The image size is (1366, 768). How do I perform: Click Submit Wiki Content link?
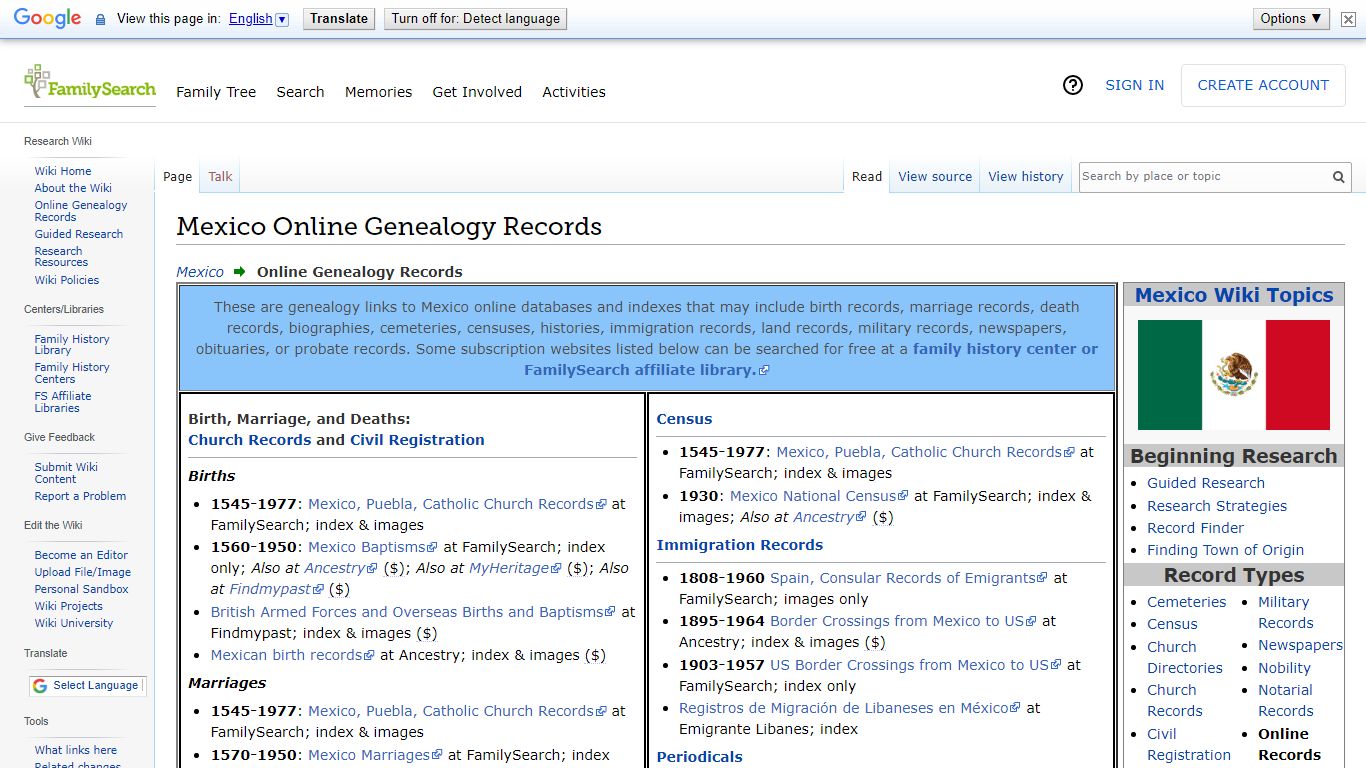pos(66,473)
